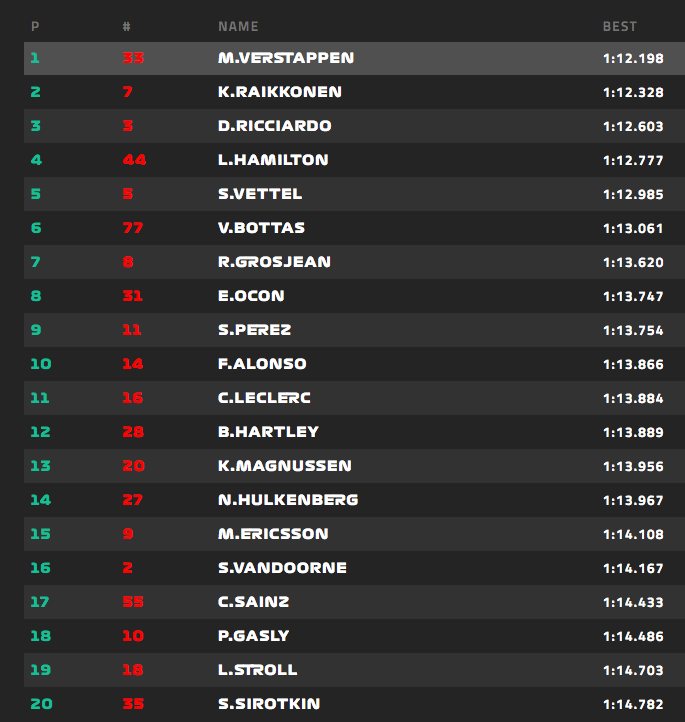Viewport: 685px width, 722px height.
Task: Click N.HULKENBERG's best time 1:13.967
Action: click(x=633, y=500)
